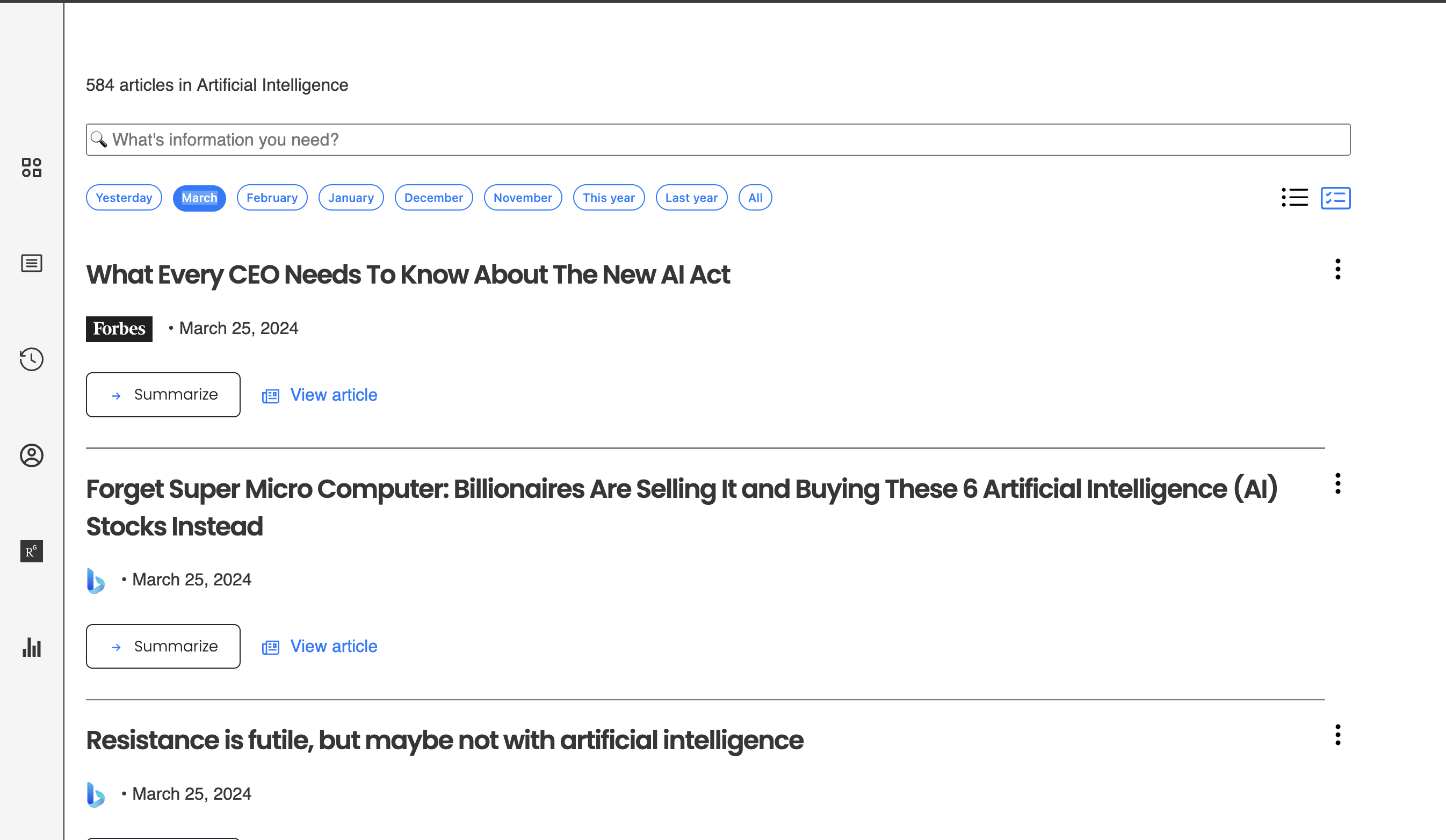Click the RG logo icon in sidebar
This screenshot has height=840, width=1446.
pyautogui.click(x=32, y=552)
